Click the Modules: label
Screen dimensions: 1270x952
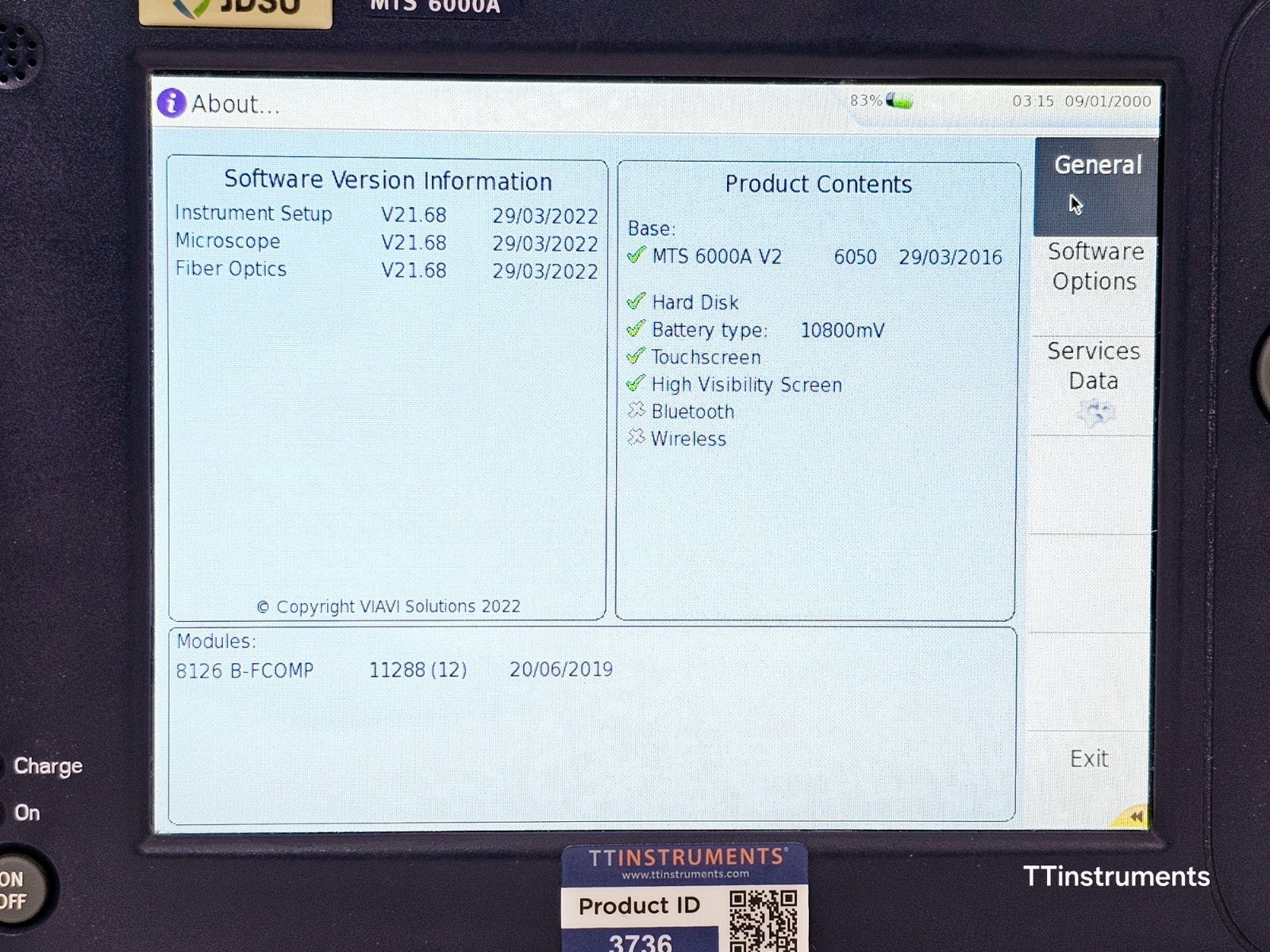[x=216, y=641]
